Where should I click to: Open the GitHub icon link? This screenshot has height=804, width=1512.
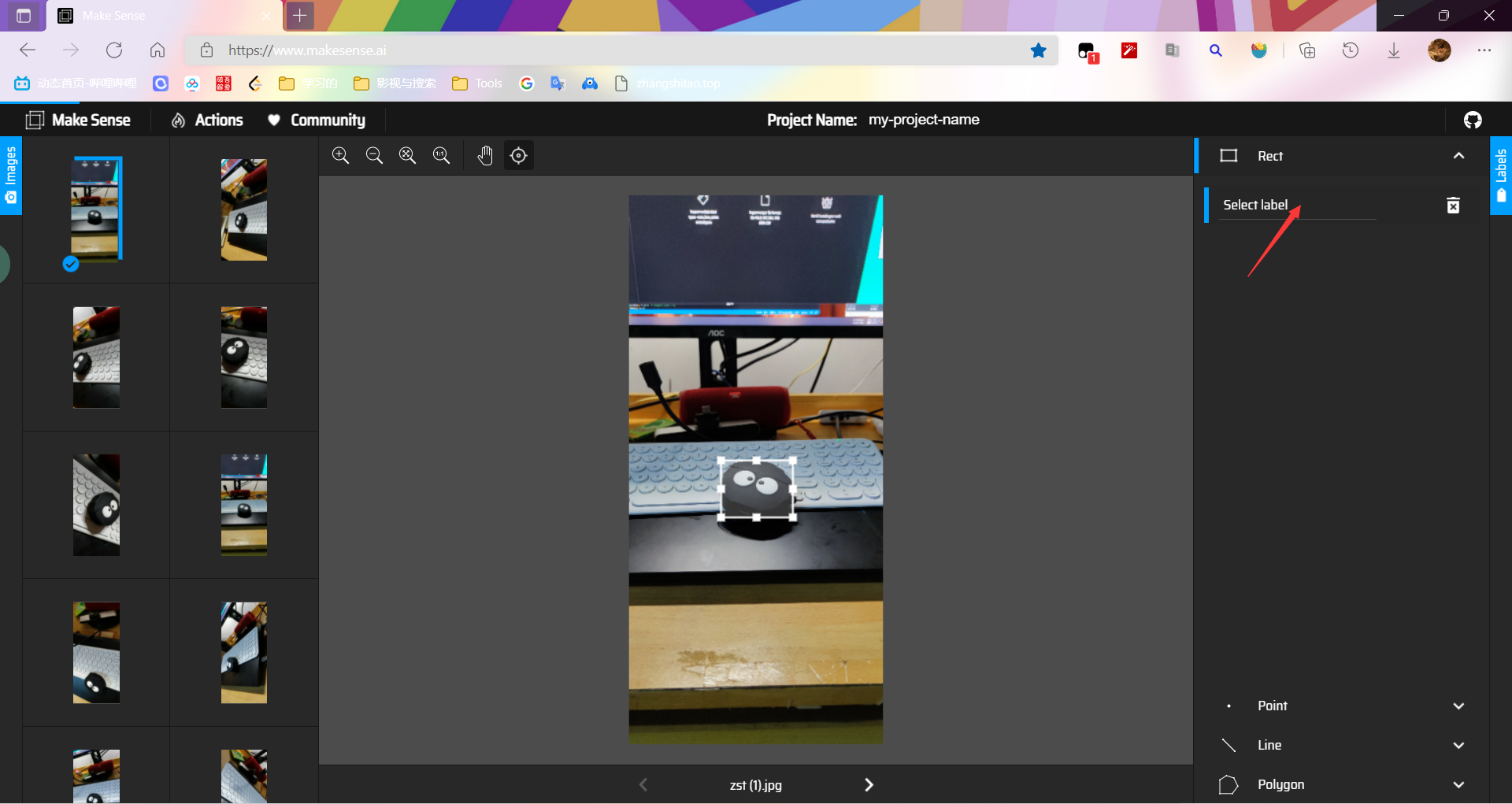pyautogui.click(x=1473, y=120)
